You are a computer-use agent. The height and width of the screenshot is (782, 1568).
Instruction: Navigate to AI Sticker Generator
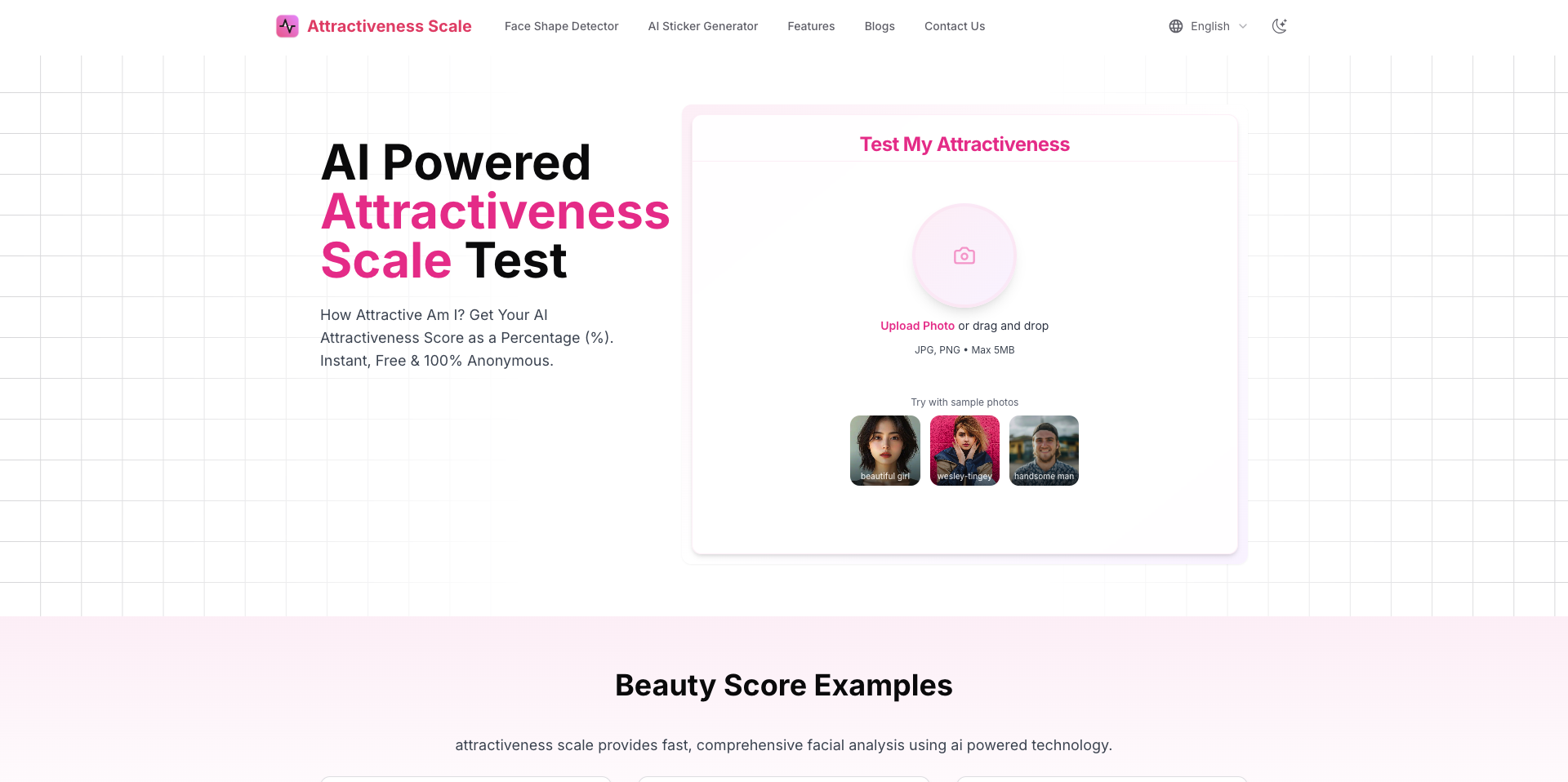702,25
